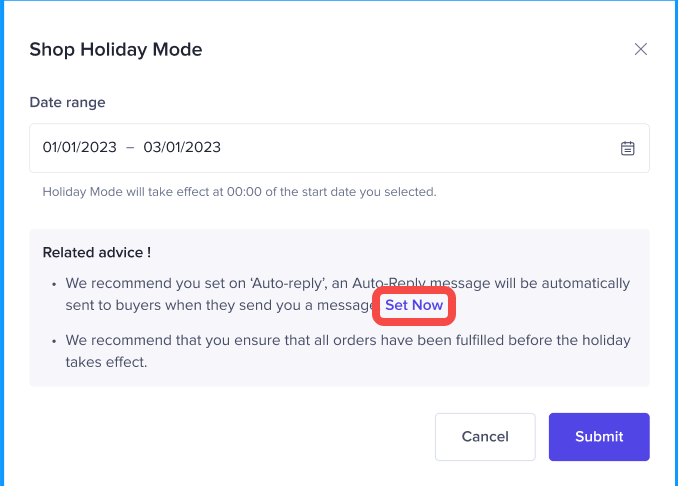Click the Related advice heading

(92, 253)
